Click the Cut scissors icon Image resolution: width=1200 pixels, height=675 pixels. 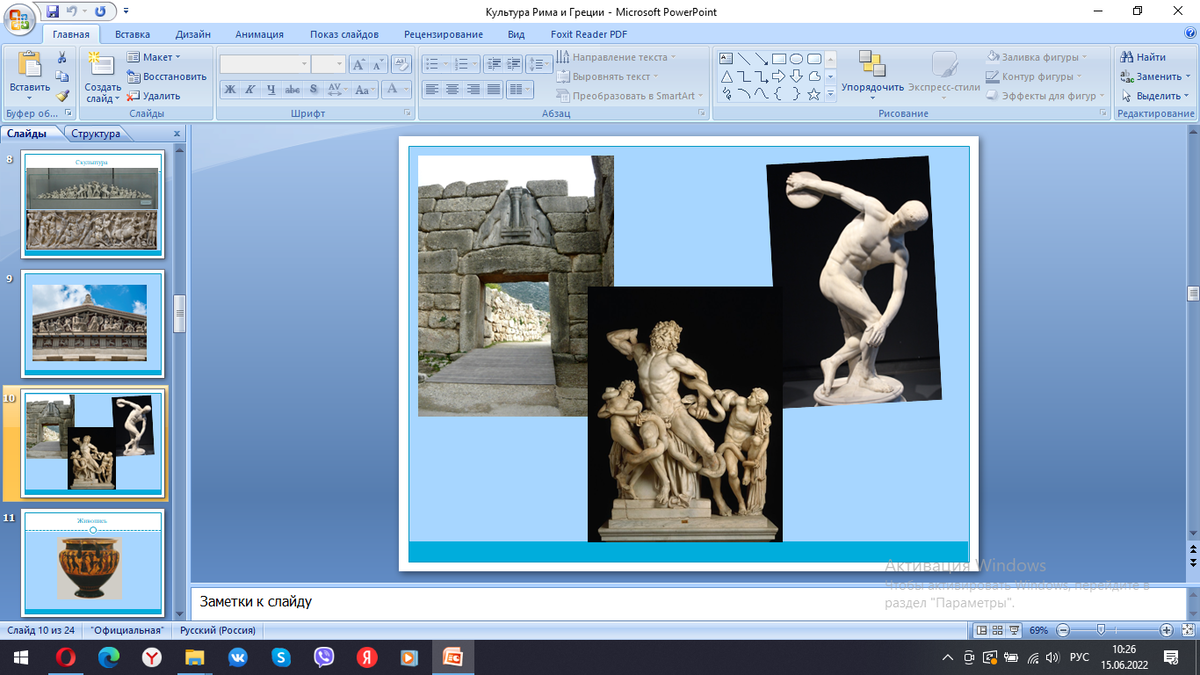[62, 58]
